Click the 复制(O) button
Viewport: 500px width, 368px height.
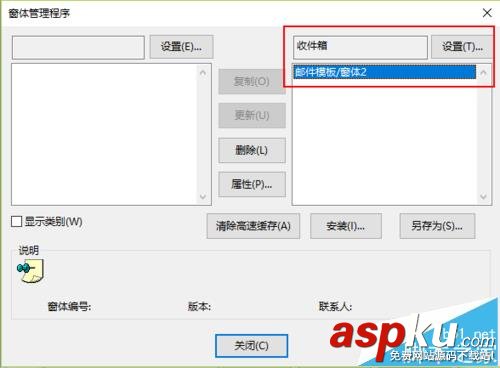[252, 81]
